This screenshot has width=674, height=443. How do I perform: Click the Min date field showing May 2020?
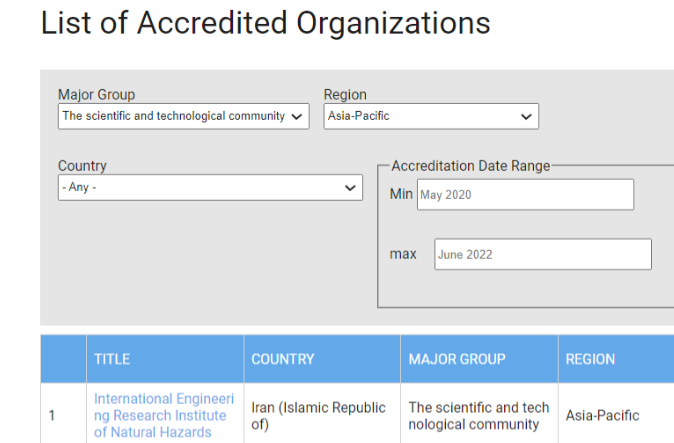tap(525, 195)
